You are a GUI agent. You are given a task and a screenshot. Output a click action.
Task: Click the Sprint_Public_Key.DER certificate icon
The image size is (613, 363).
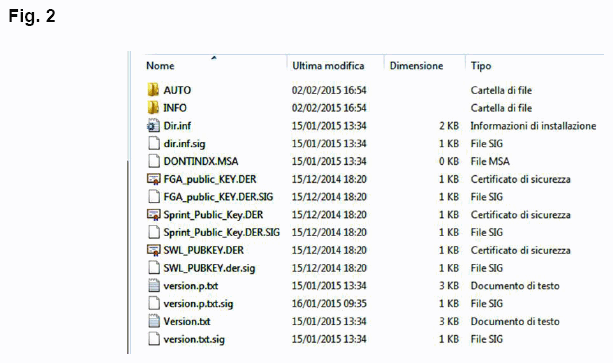(154, 215)
